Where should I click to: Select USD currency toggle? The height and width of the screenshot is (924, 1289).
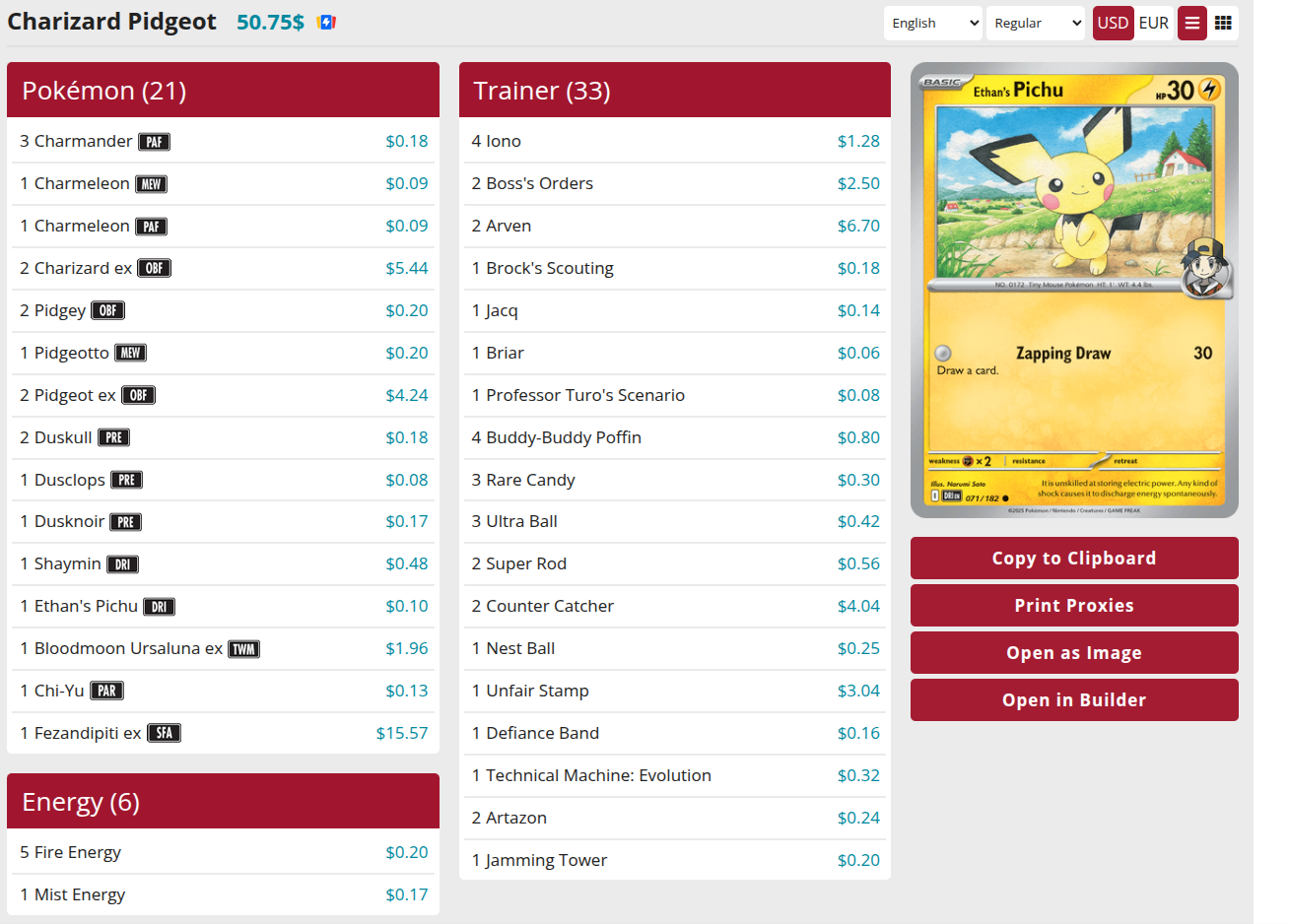[x=1113, y=23]
